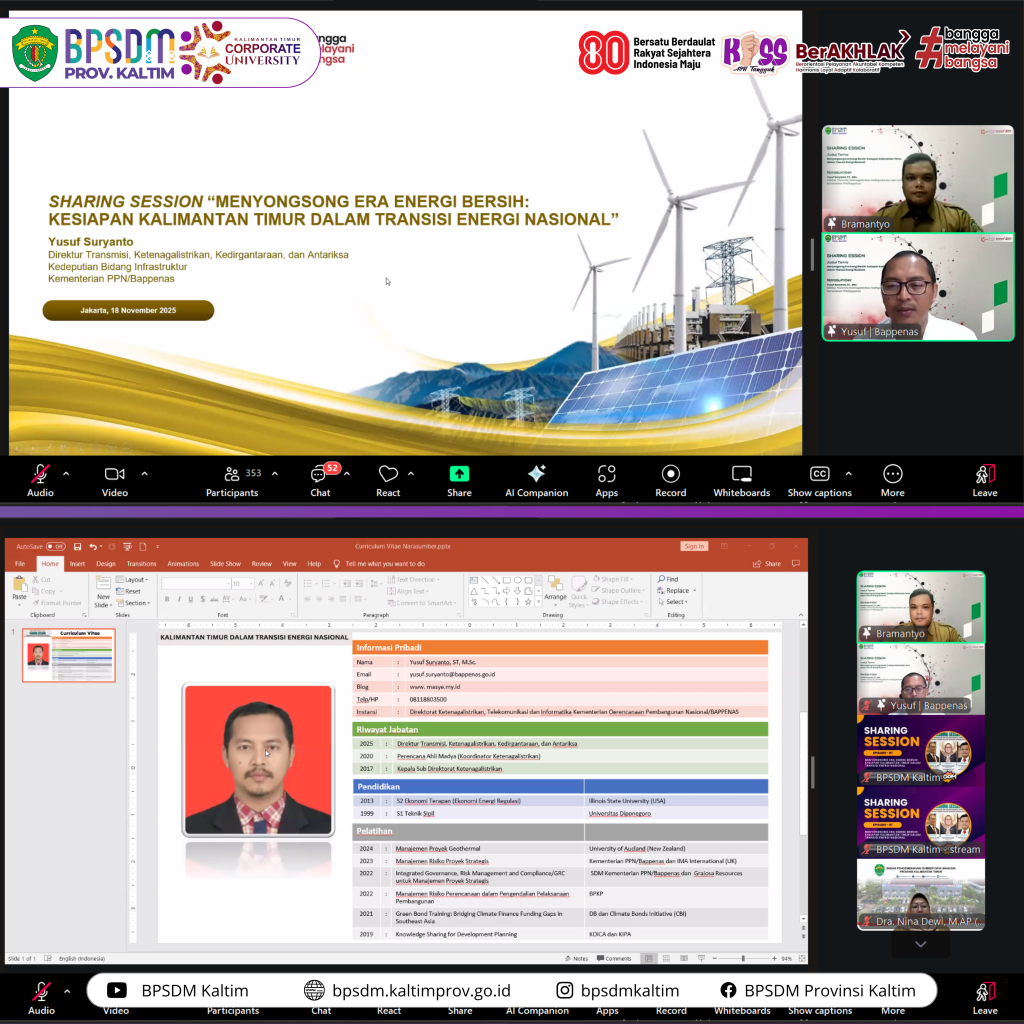Click the green Share screen icon
The width and height of the screenshot is (1024, 1024).
tap(459, 474)
